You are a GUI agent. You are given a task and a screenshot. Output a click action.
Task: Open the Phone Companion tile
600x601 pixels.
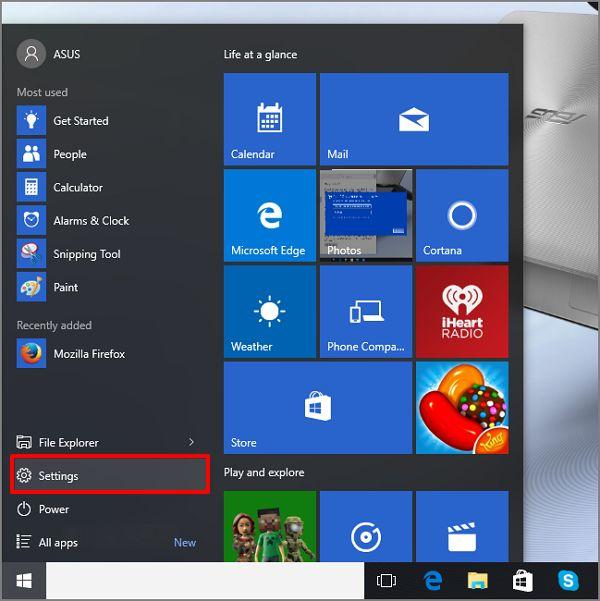coord(366,312)
